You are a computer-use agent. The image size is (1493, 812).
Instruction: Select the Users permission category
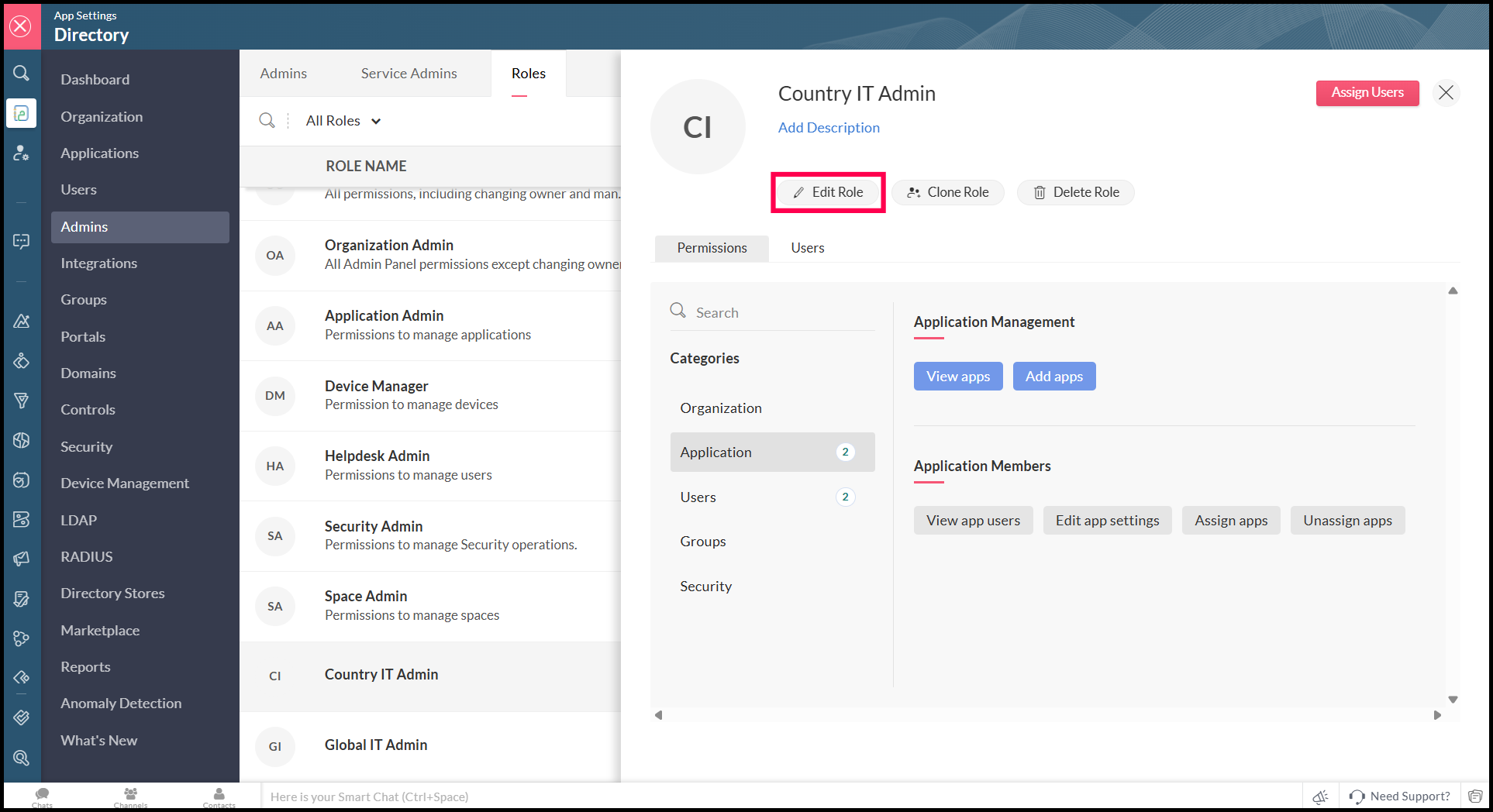[698, 497]
